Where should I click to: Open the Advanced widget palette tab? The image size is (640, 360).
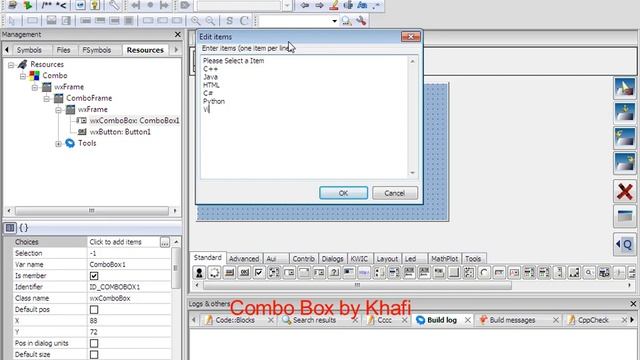[x=244, y=259]
